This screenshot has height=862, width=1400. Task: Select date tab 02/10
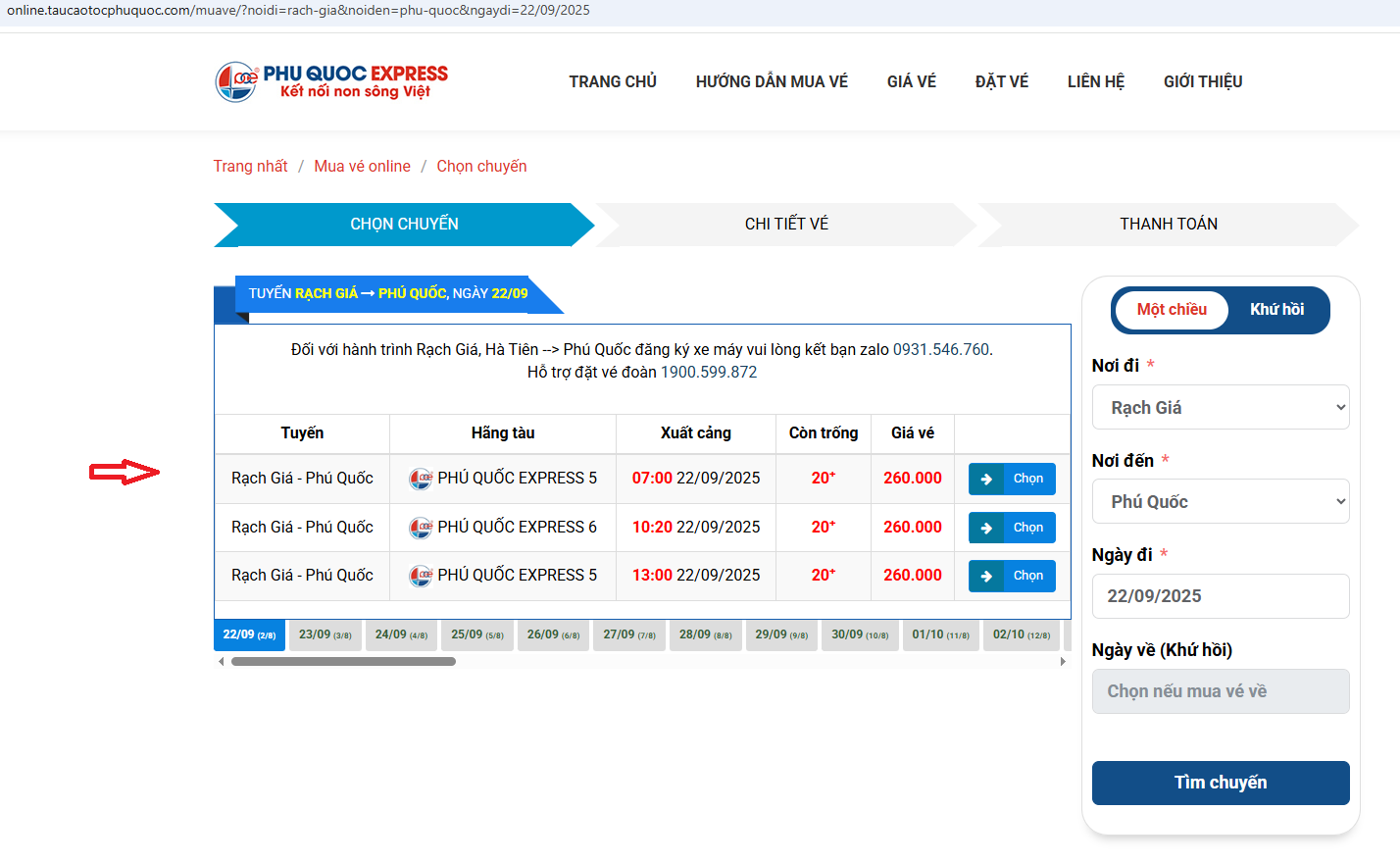point(1022,635)
